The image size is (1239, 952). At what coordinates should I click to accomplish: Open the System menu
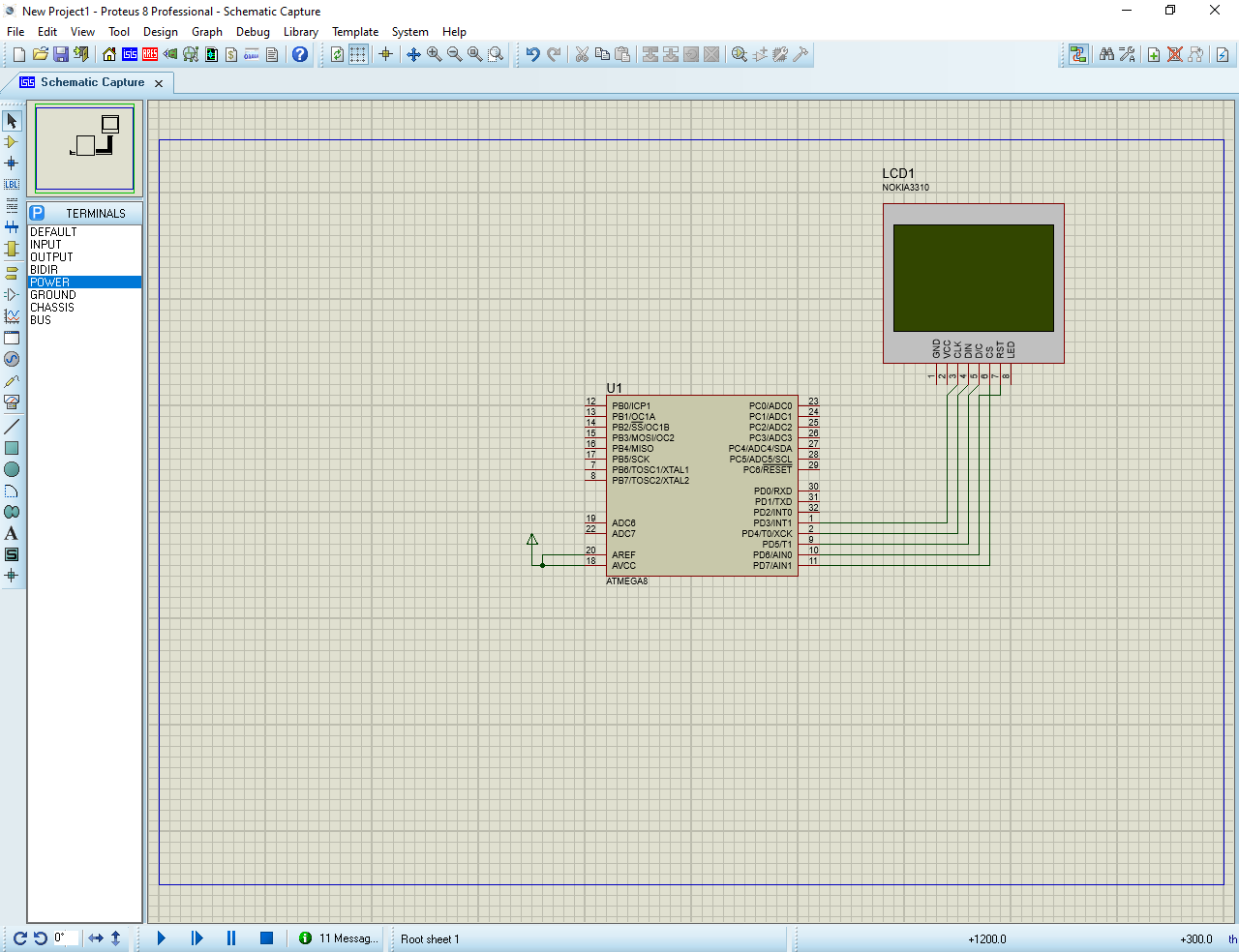tap(410, 32)
